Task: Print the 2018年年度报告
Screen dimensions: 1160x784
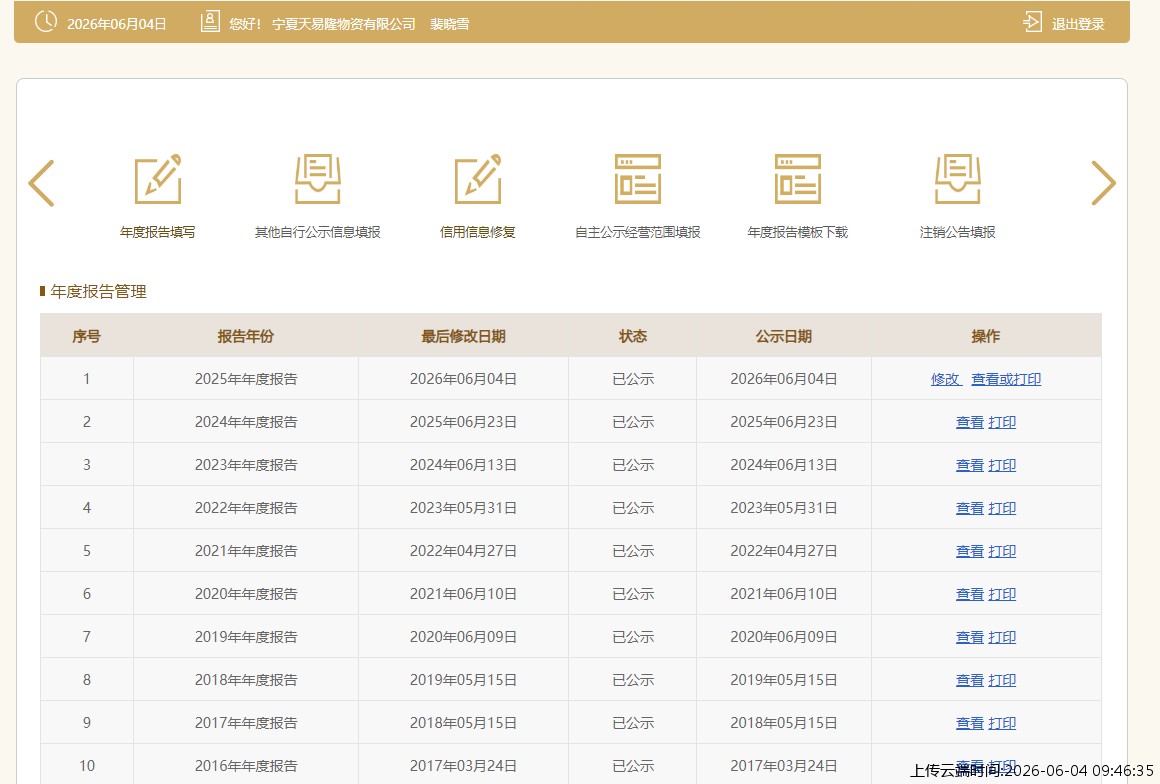Action: click(x=1002, y=680)
